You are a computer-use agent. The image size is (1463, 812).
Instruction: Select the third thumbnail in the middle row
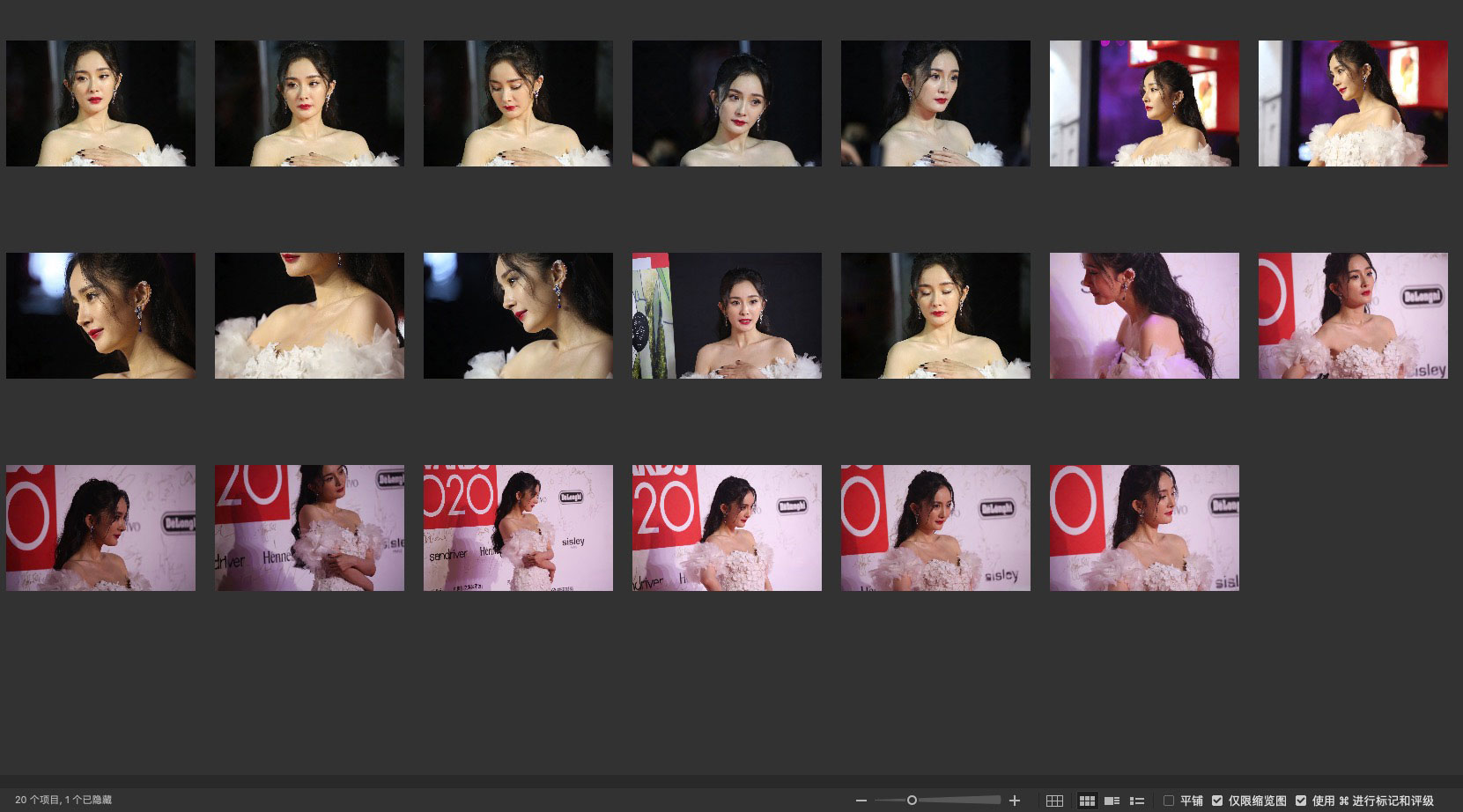pos(518,315)
